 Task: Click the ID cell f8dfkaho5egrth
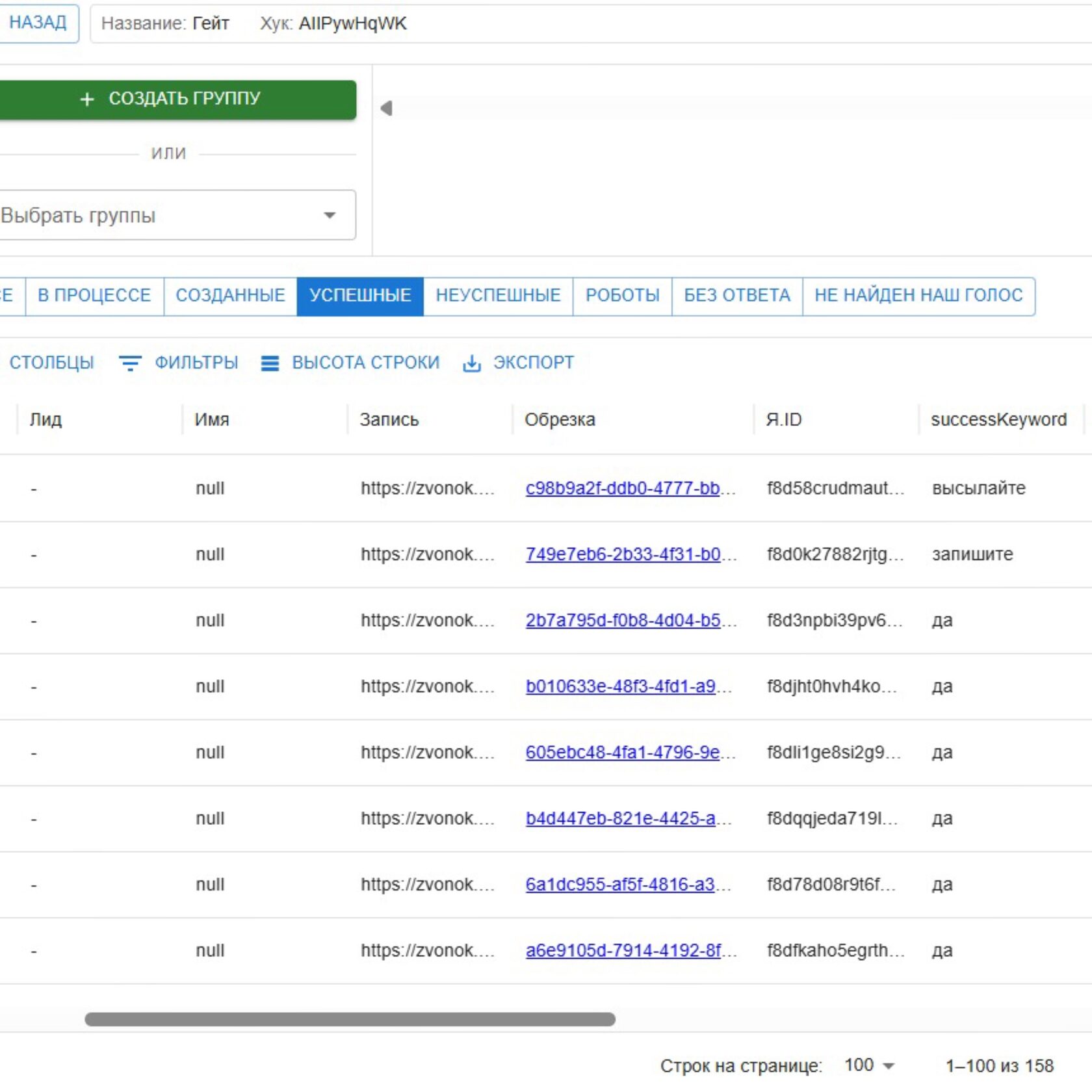(x=835, y=951)
